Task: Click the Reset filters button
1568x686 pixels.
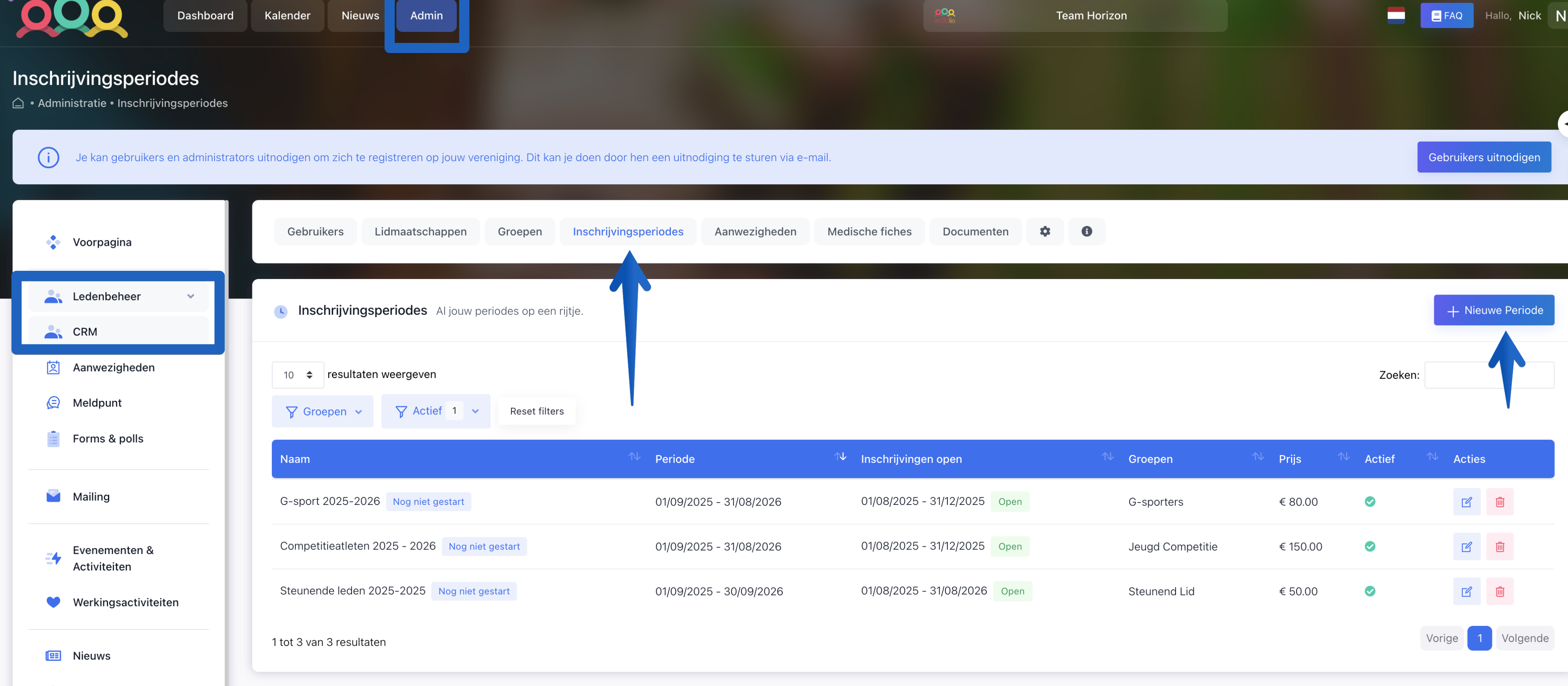Action: pos(537,411)
